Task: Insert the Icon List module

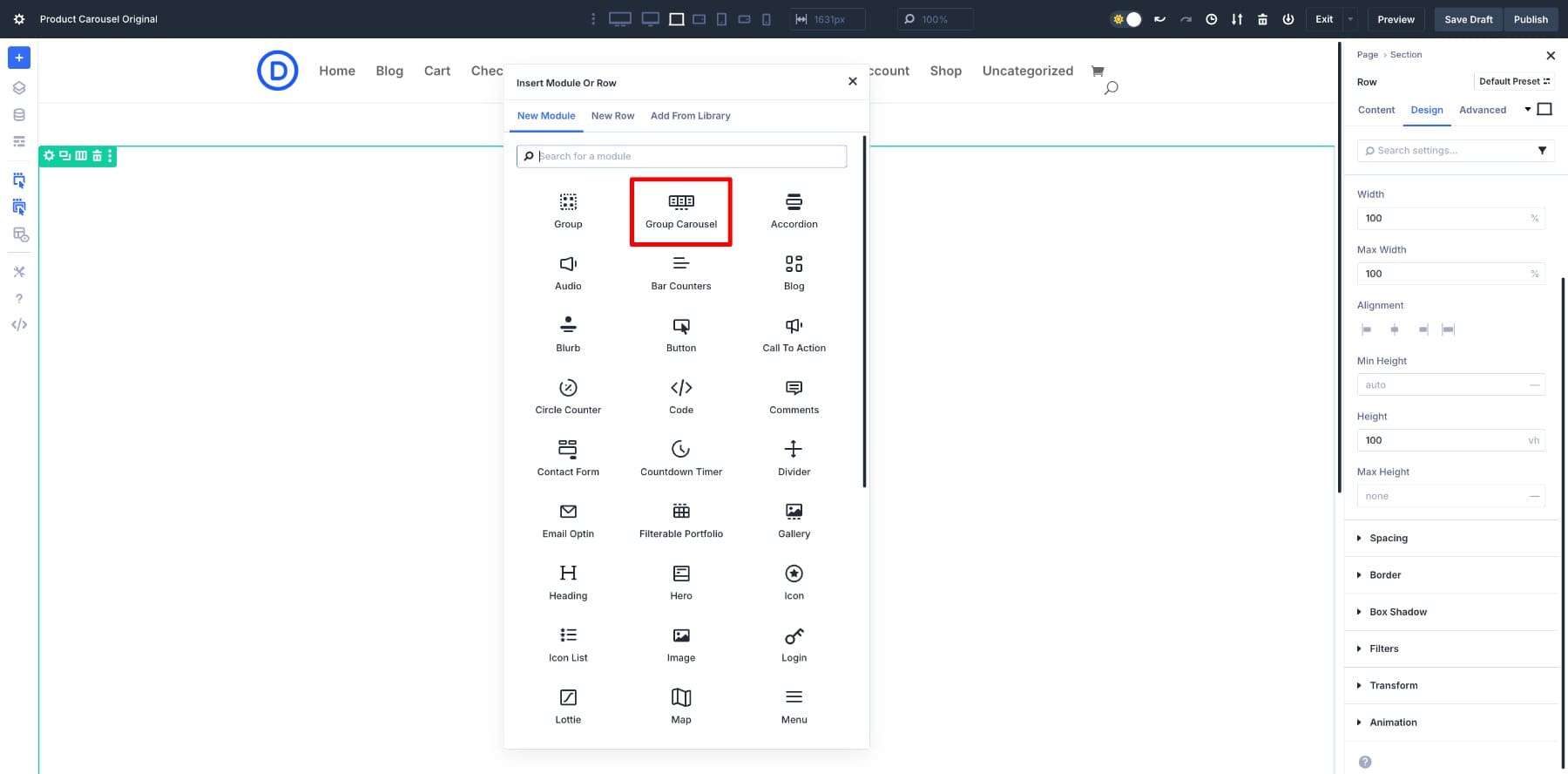Action: click(x=568, y=645)
